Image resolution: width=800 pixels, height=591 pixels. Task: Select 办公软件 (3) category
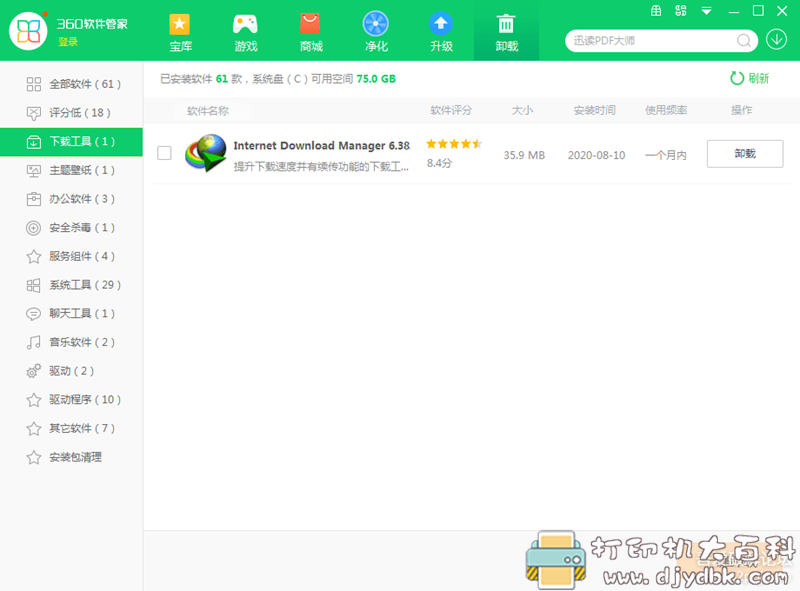point(71,199)
